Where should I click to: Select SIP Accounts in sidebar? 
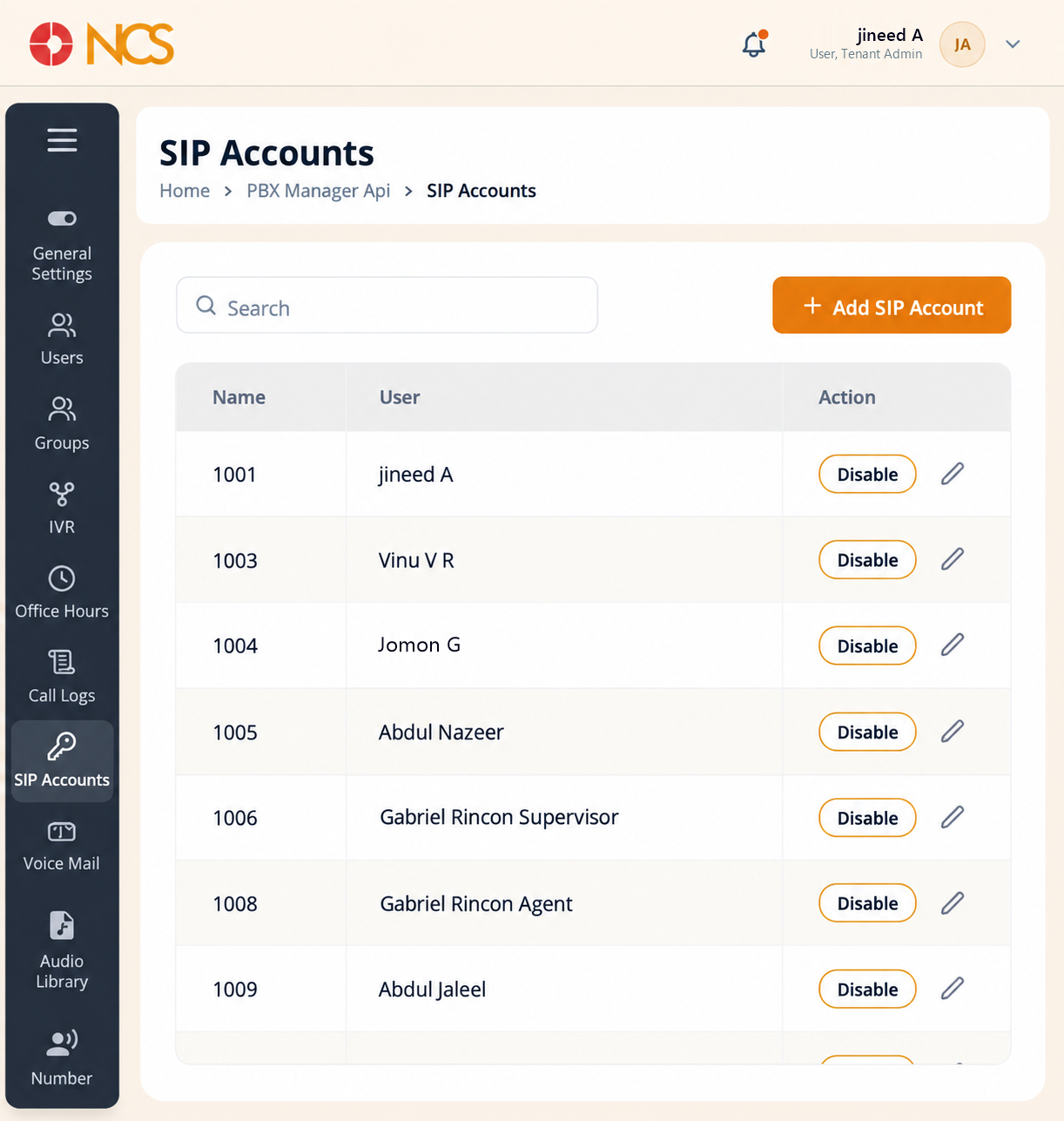click(x=62, y=761)
